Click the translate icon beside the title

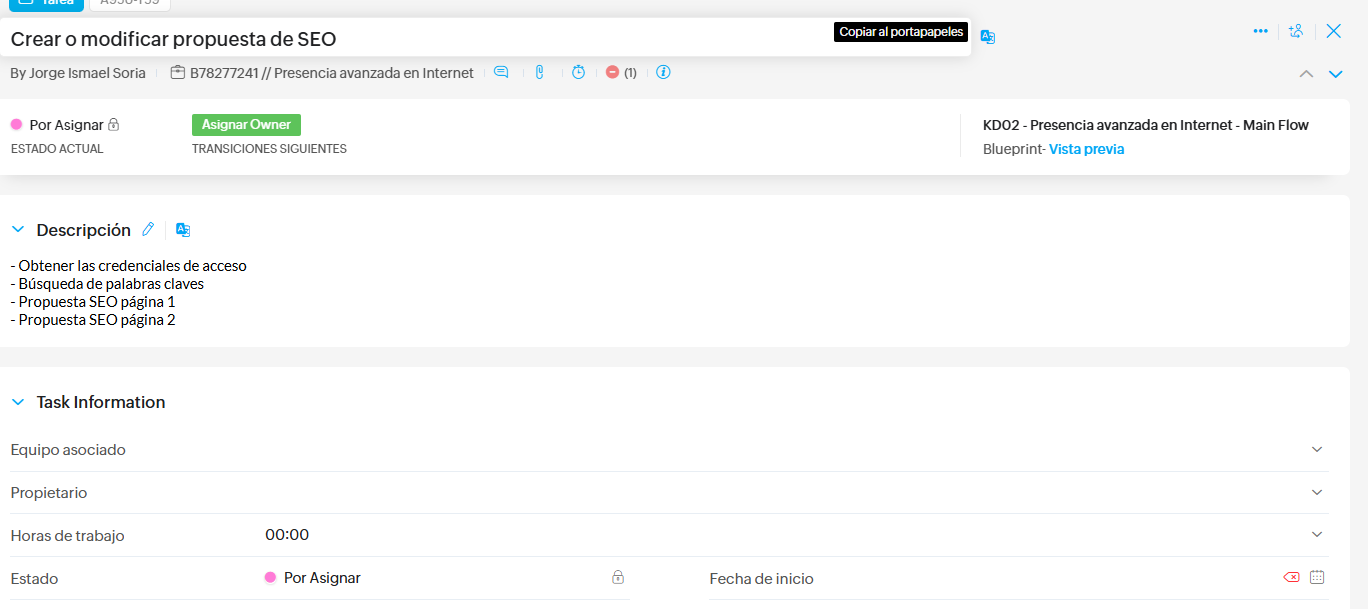pyautogui.click(x=988, y=37)
